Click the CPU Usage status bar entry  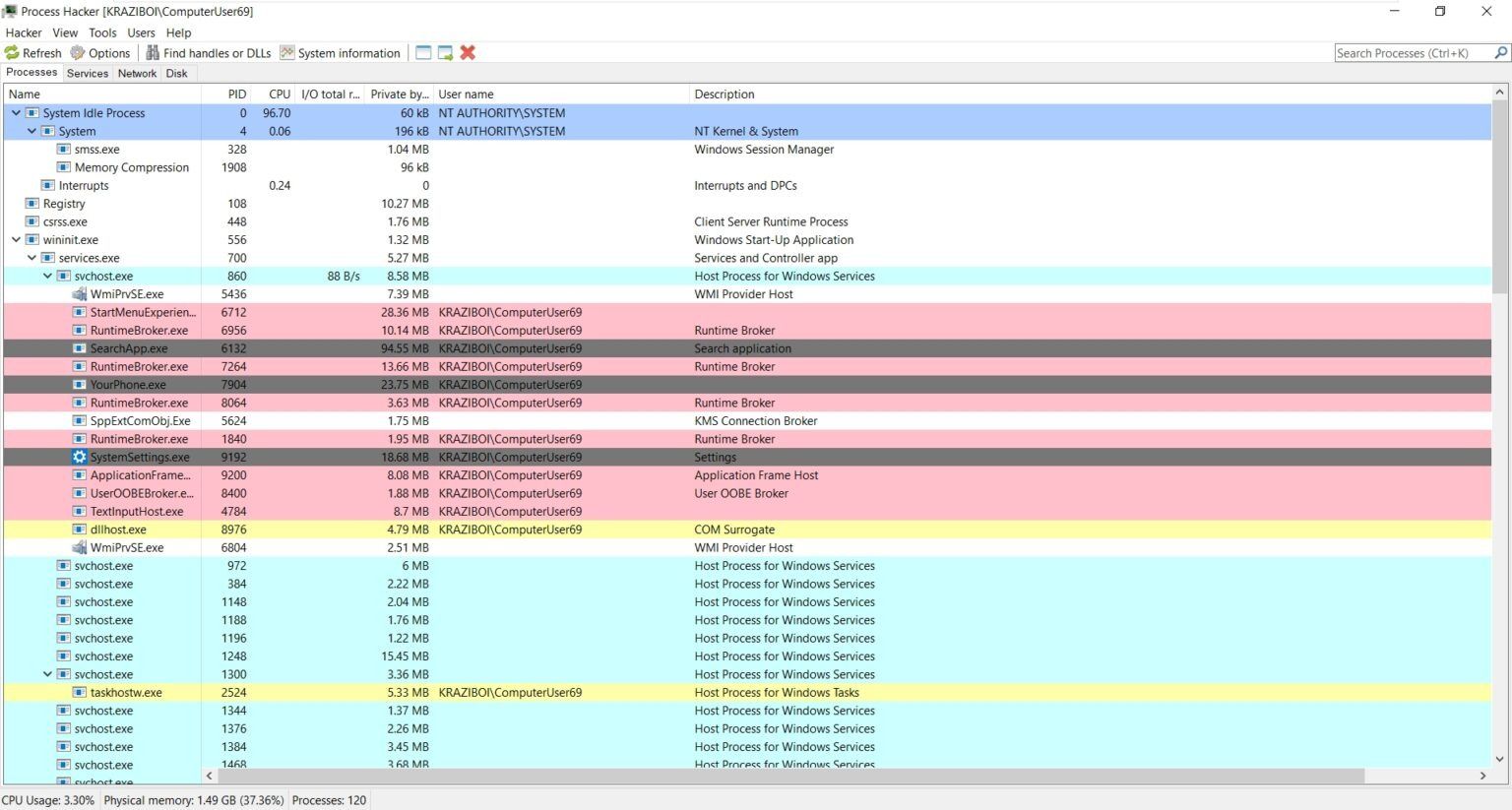click(x=48, y=800)
